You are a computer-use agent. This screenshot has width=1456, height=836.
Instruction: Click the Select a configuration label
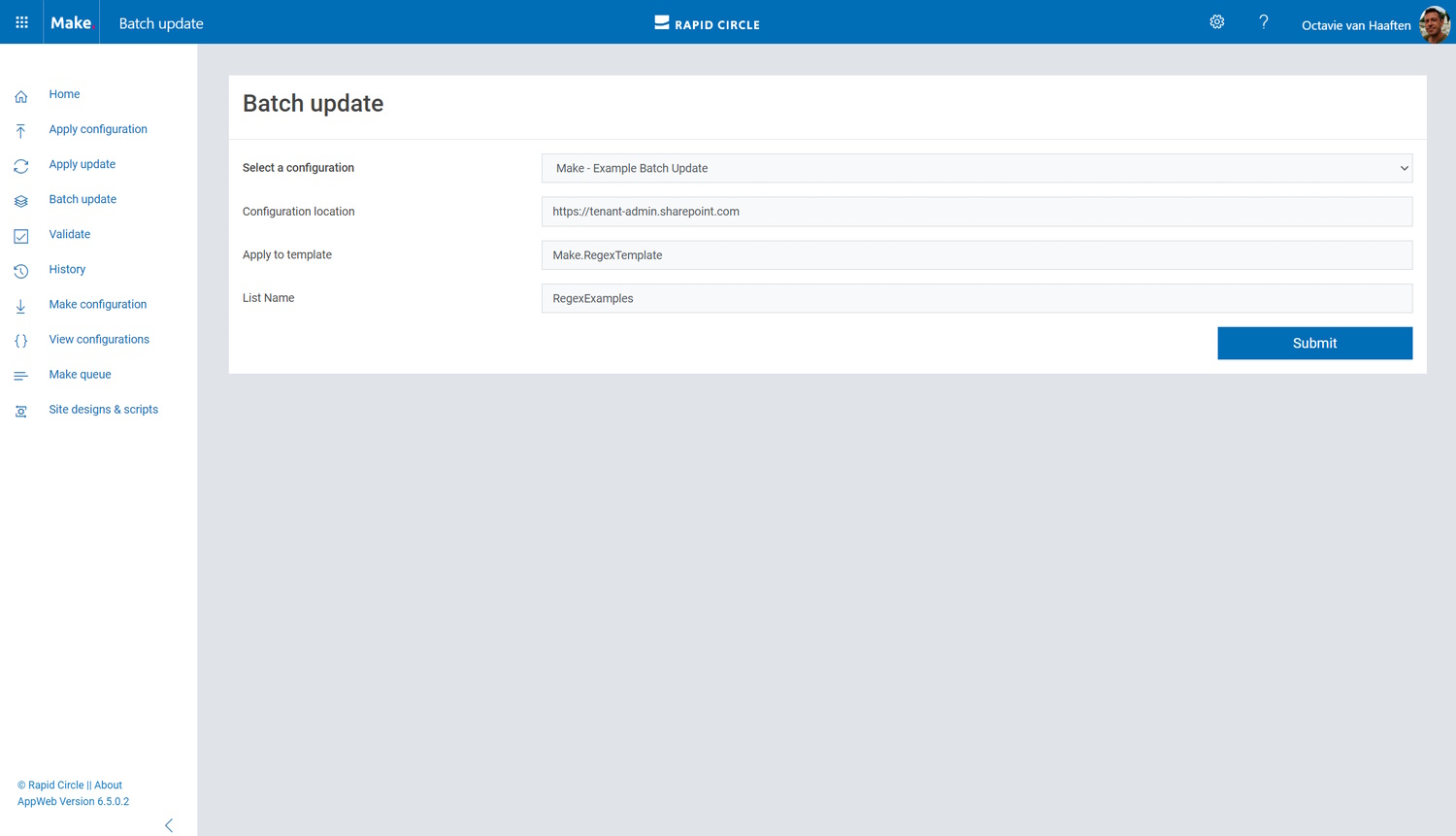pos(298,168)
